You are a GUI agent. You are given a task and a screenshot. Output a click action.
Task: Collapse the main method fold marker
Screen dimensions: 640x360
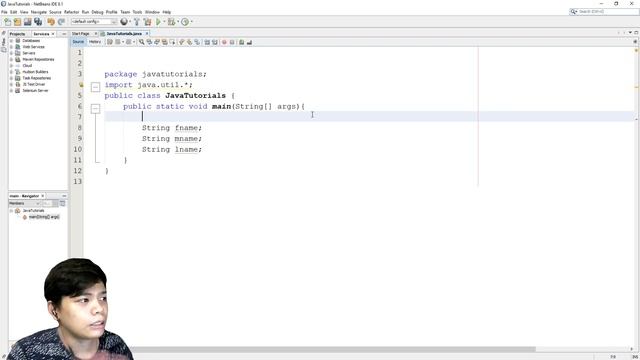click(x=95, y=108)
